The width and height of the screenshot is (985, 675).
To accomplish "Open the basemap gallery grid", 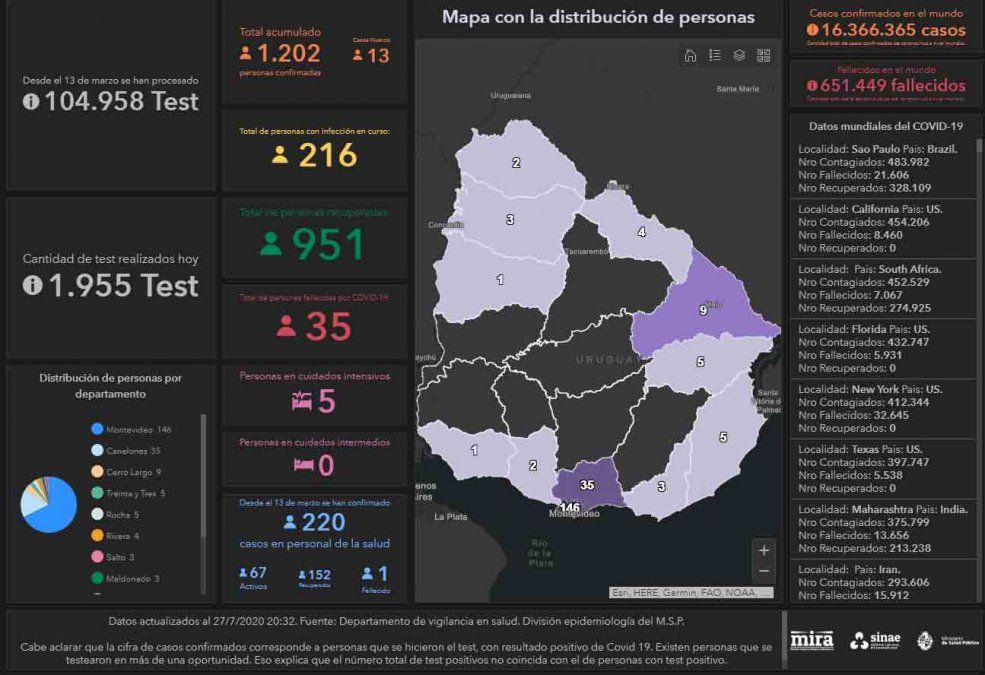I will point(764,56).
